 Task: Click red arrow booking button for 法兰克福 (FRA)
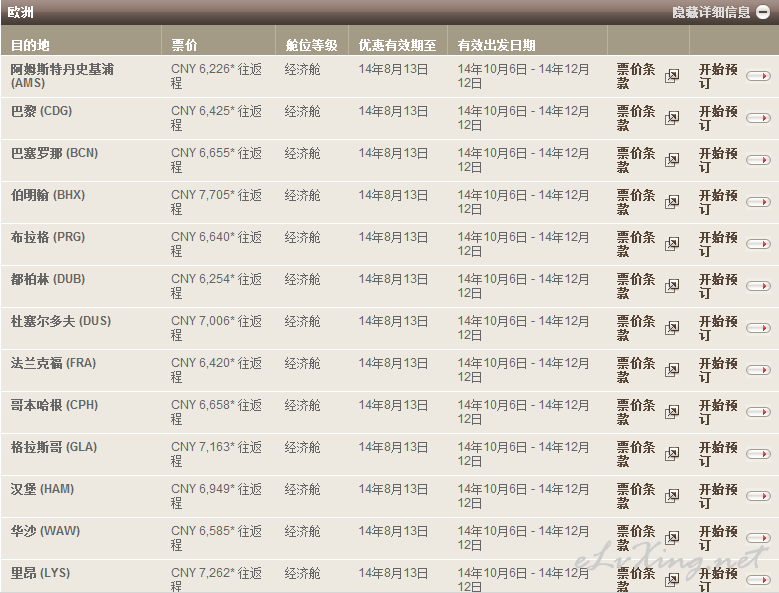pyautogui.click(x=758, y=370)
